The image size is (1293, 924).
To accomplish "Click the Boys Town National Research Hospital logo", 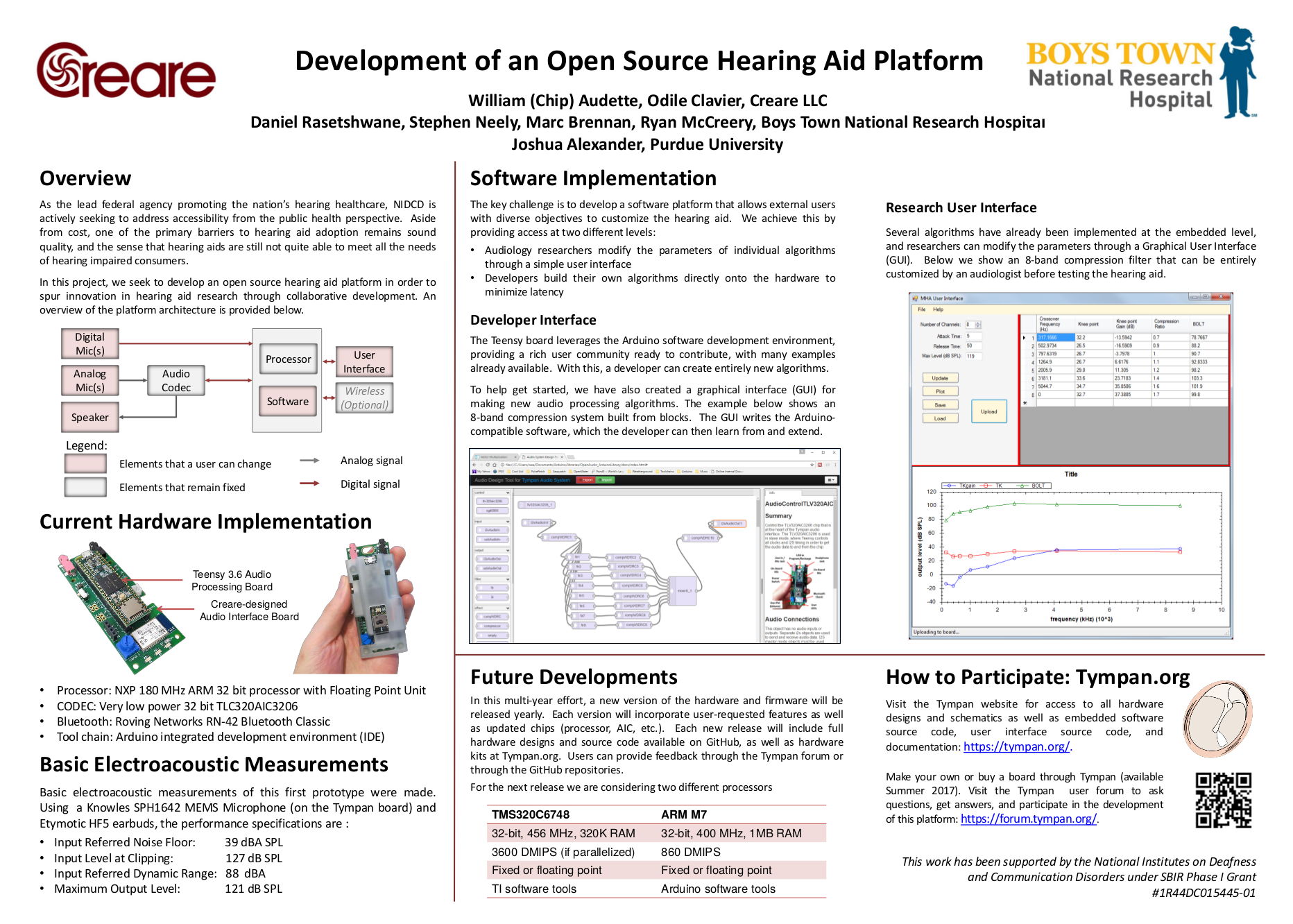I will pyautogui.click(x=1142, y=74).
